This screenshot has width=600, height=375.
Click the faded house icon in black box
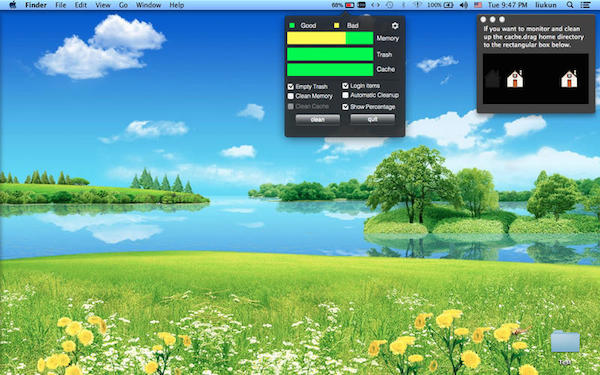coord(492,79)
